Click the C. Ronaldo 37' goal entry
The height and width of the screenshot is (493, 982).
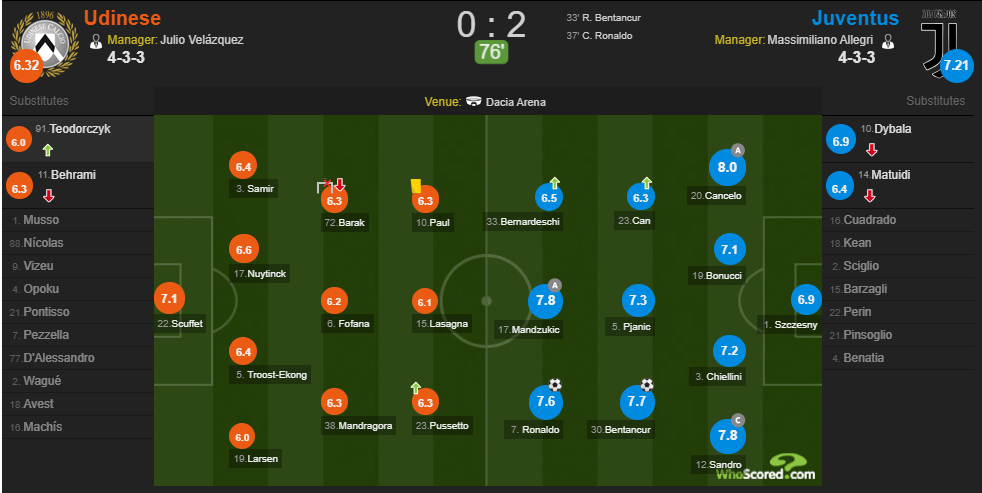599,36
